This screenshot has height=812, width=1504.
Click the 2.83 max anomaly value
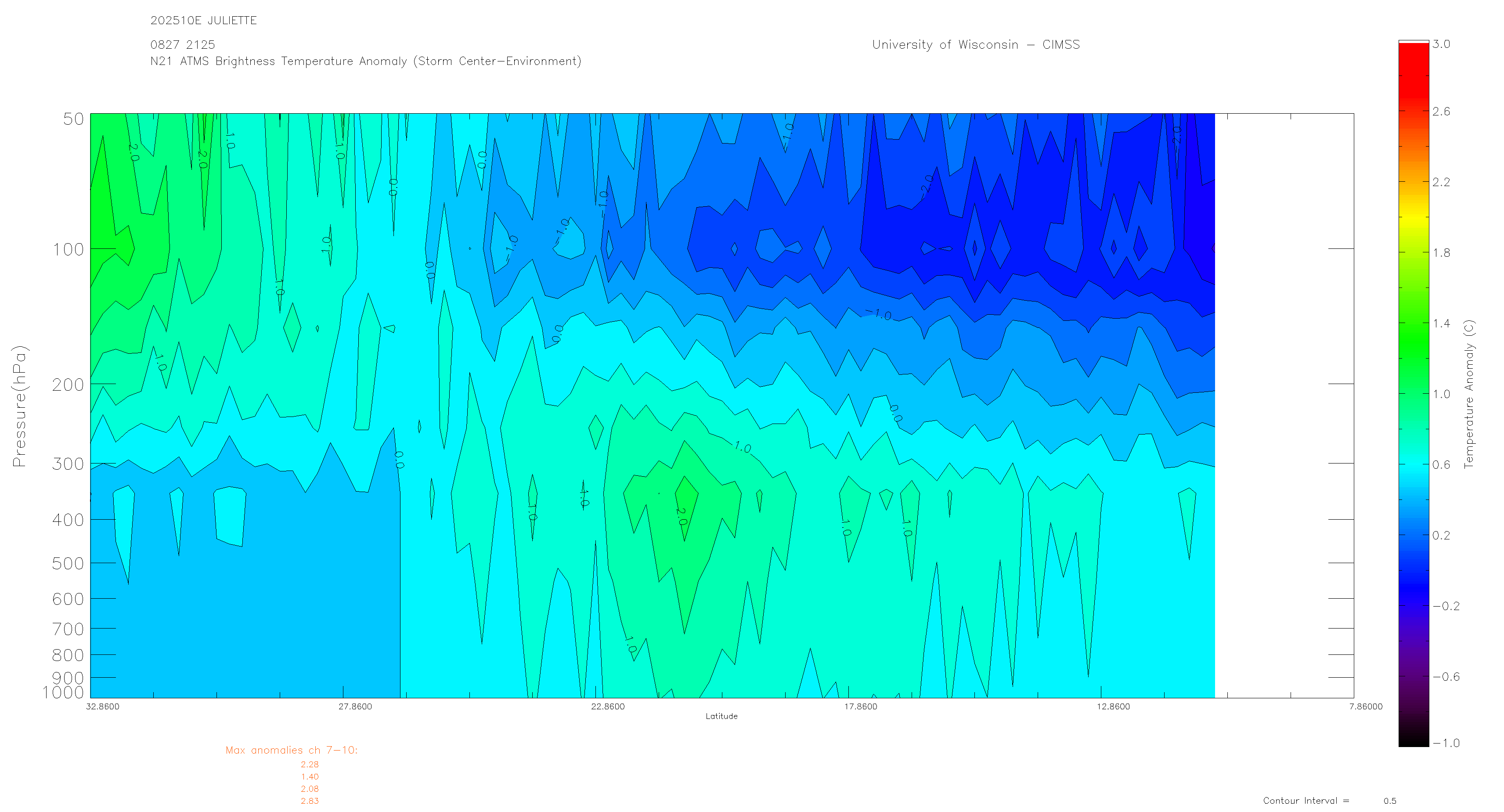click(x=310, y=801)
